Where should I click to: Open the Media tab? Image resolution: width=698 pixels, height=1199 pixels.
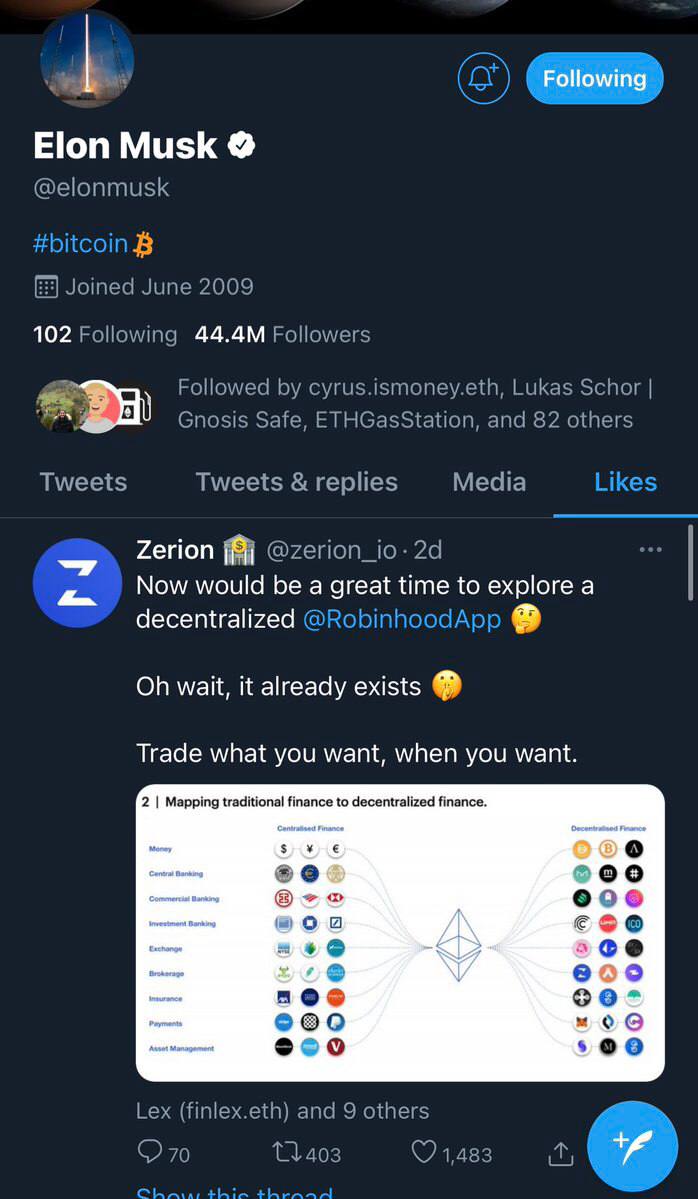click(x=489, y=482)
